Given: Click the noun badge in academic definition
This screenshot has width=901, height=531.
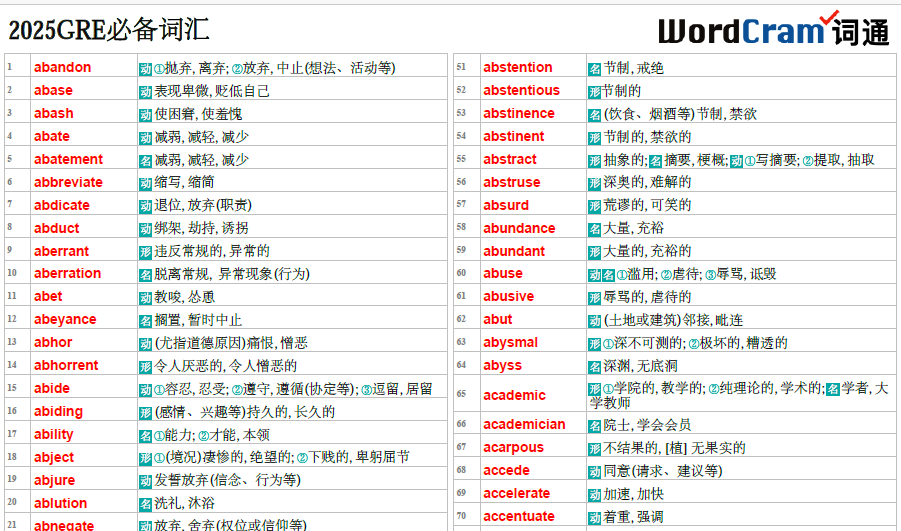Looking at the screenshot, I should click(832, 388).
